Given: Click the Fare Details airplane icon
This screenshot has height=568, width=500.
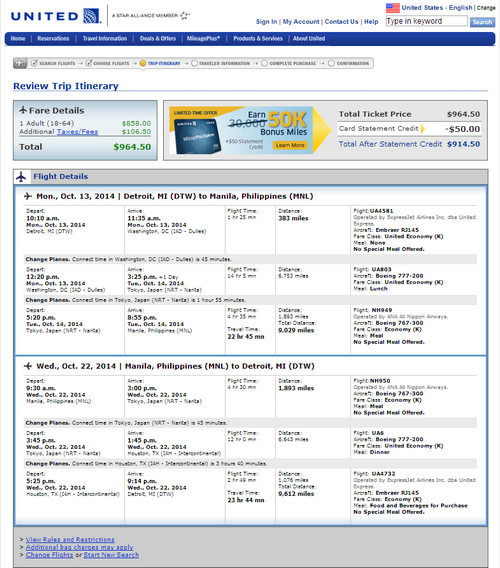Looking at the screenshot, I should [x=23, y=110].
